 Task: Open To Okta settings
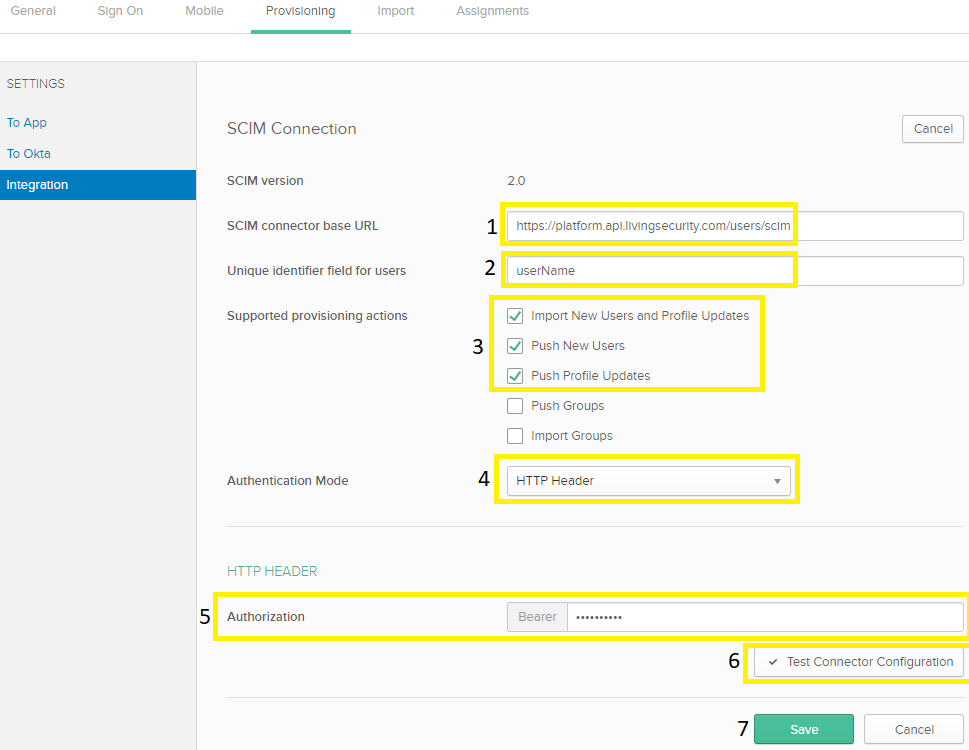tap(28, 153)
